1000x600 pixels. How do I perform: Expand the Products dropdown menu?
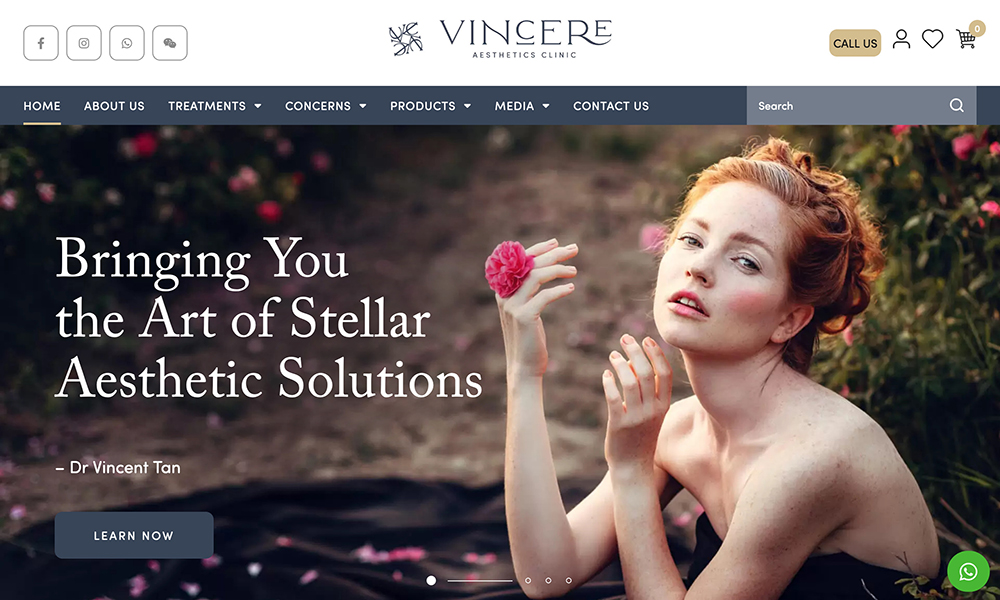click(x=430, y=106)
